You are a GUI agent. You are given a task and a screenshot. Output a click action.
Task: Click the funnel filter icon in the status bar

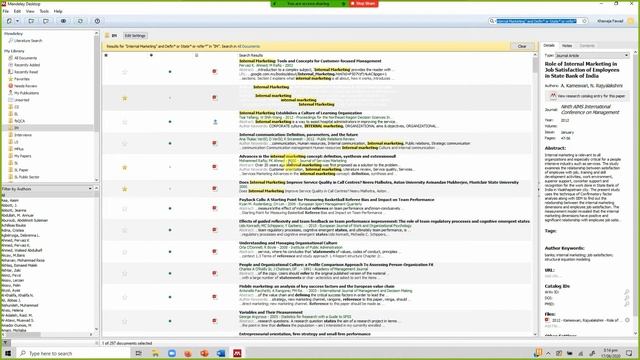coord(5,343)
